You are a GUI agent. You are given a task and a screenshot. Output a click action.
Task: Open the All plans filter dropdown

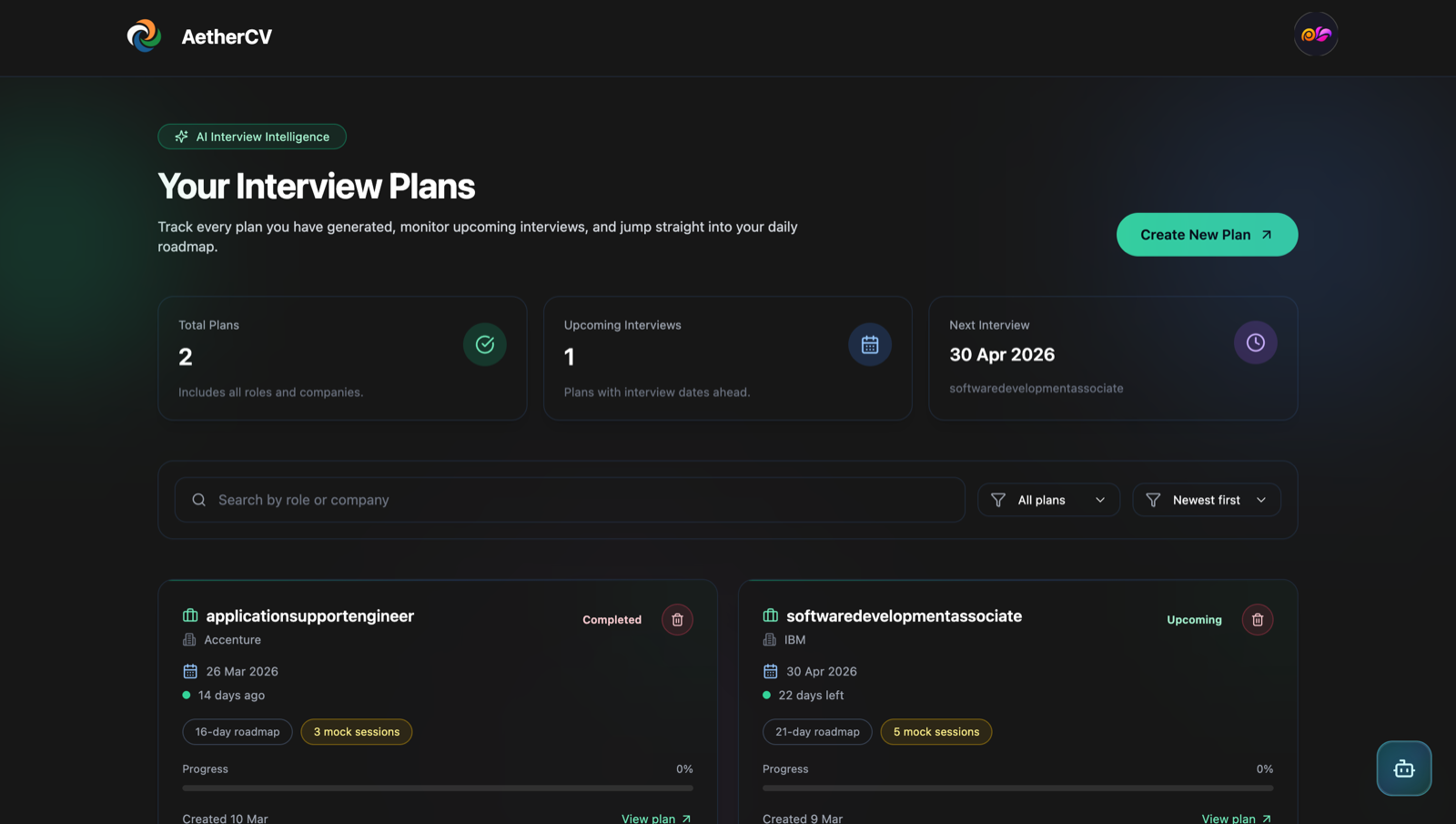pyautogui.click(x=1048, y=500)
